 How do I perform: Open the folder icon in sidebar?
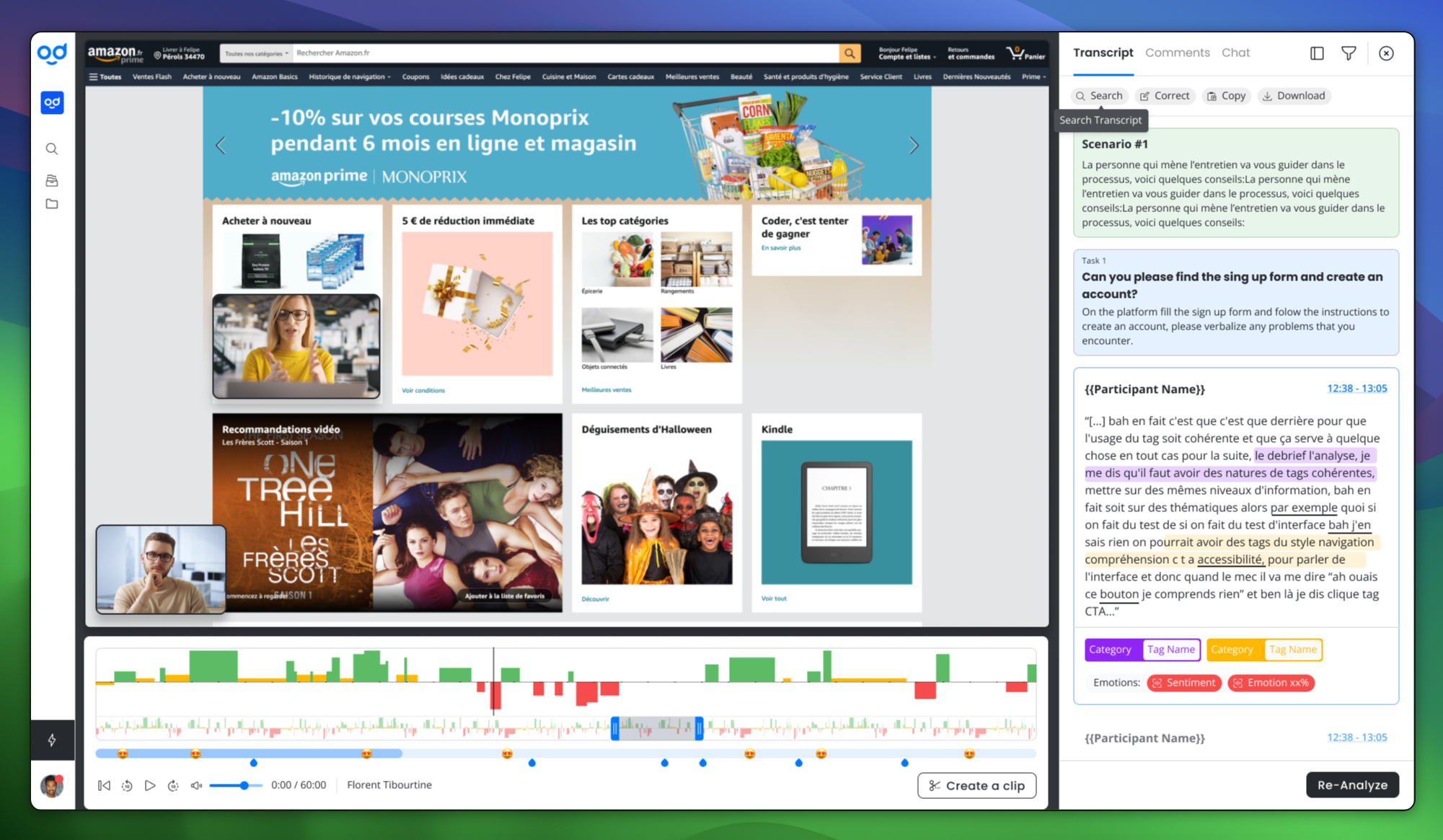(x=52, y=204)
